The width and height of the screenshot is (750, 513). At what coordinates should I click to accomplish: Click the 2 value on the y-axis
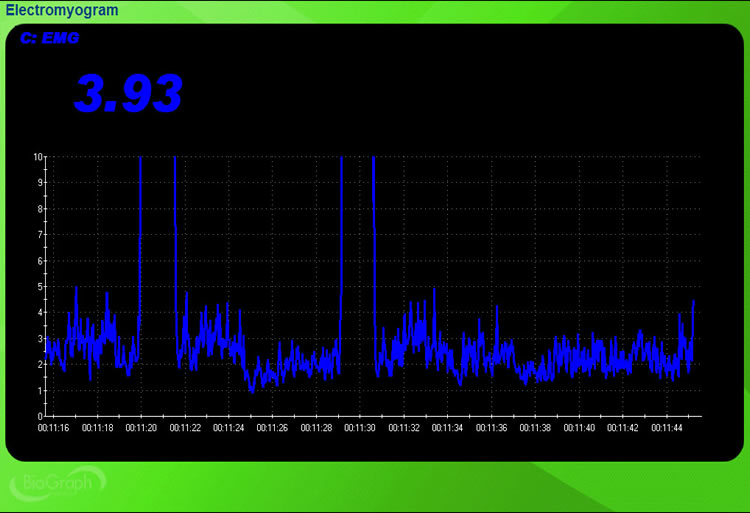[38, 364]
